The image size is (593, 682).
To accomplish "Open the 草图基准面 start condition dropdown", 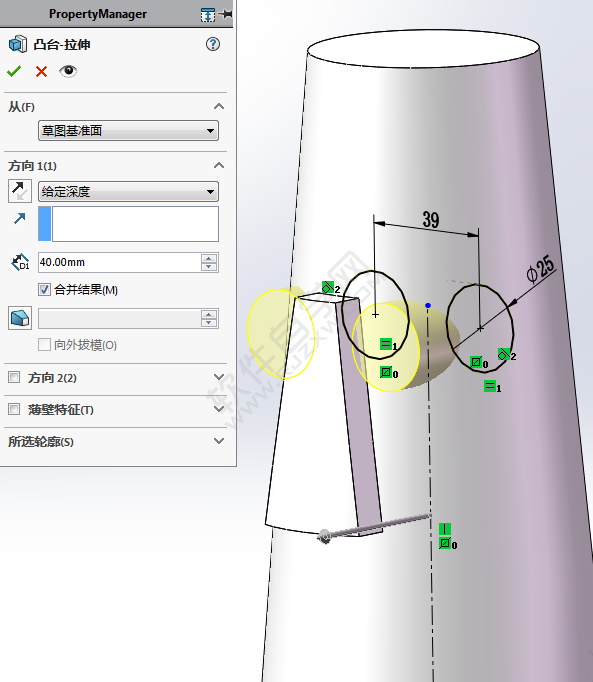I will point(128,130).
